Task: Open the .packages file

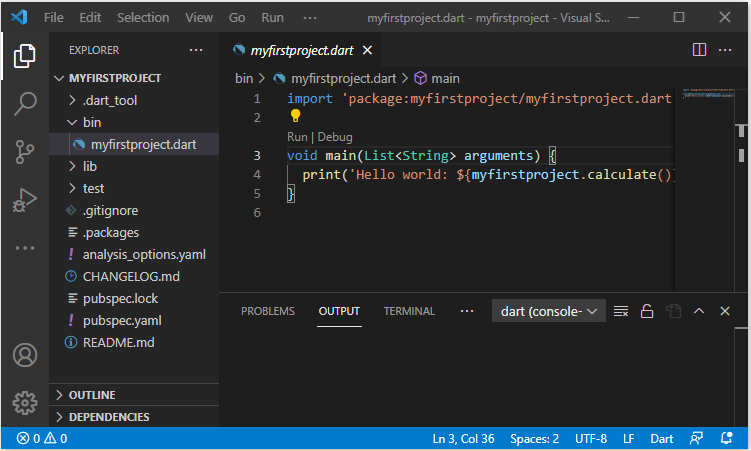Action: pos(111,233)
